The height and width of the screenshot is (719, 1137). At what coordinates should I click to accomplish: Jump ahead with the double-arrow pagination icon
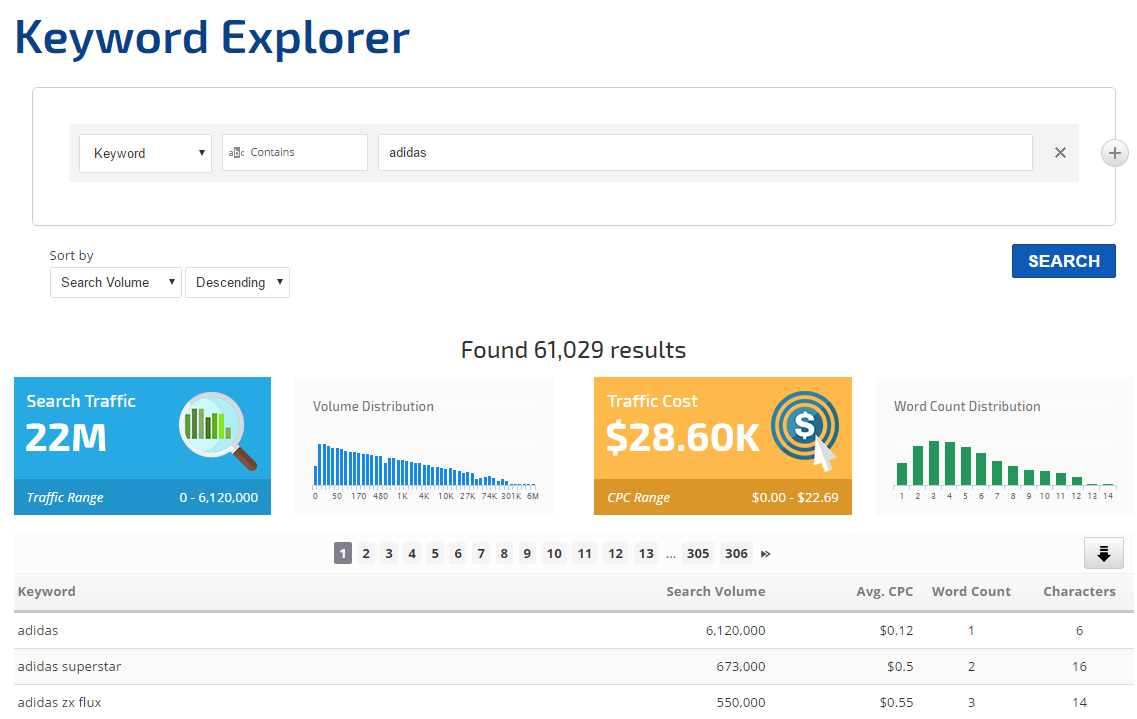[x=766, y=554]
